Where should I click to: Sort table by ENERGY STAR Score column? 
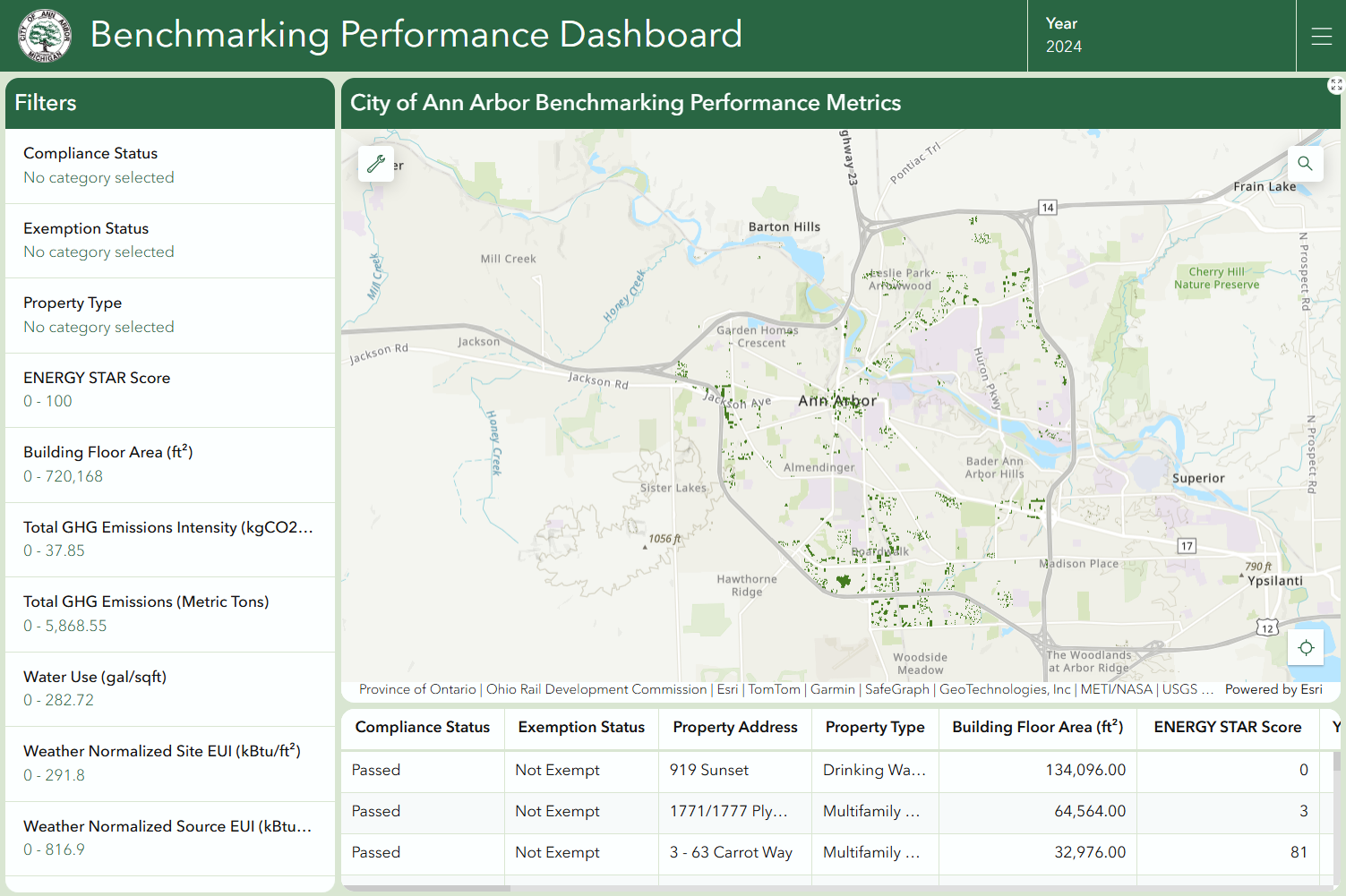(x=1227, y=728)
